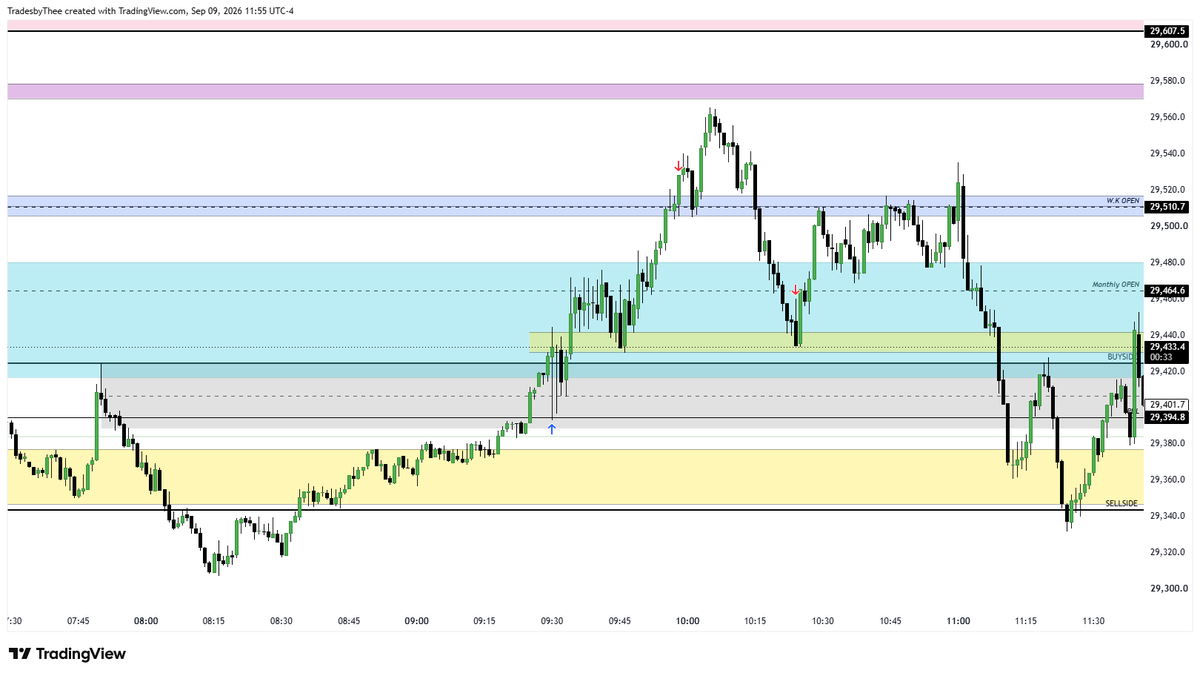Click 29,420.0 on the price axis
This screenshot has width=1200, height=676.
point(1168,371)
